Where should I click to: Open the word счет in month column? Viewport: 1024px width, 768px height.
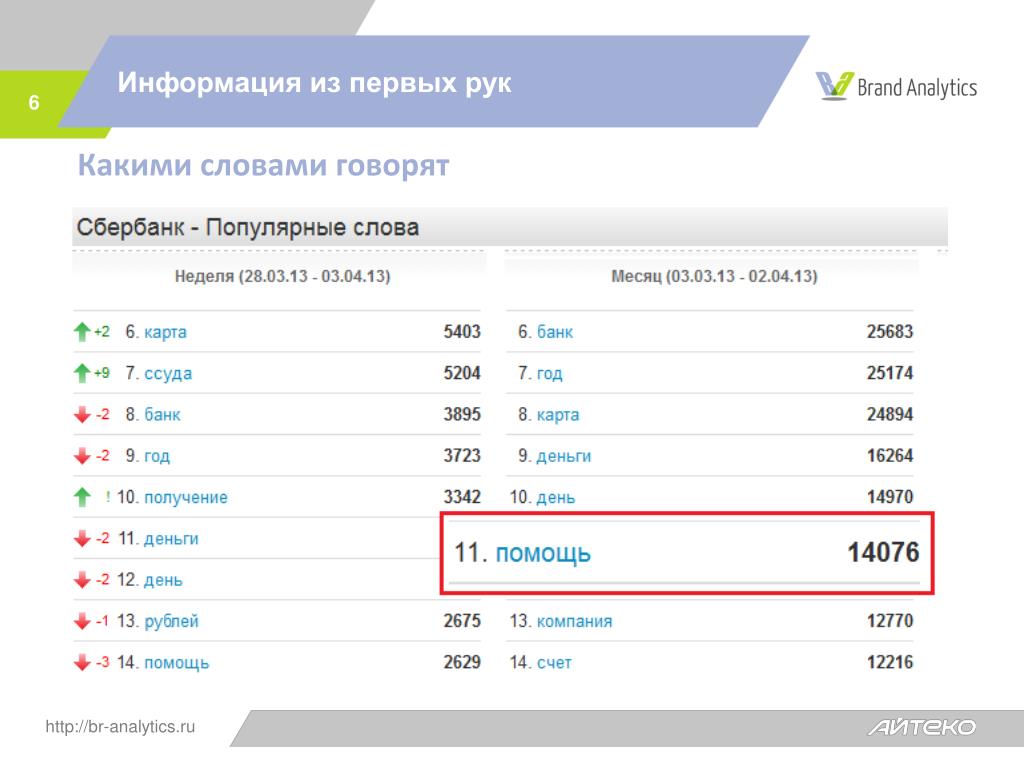click(x=554, y=663)
